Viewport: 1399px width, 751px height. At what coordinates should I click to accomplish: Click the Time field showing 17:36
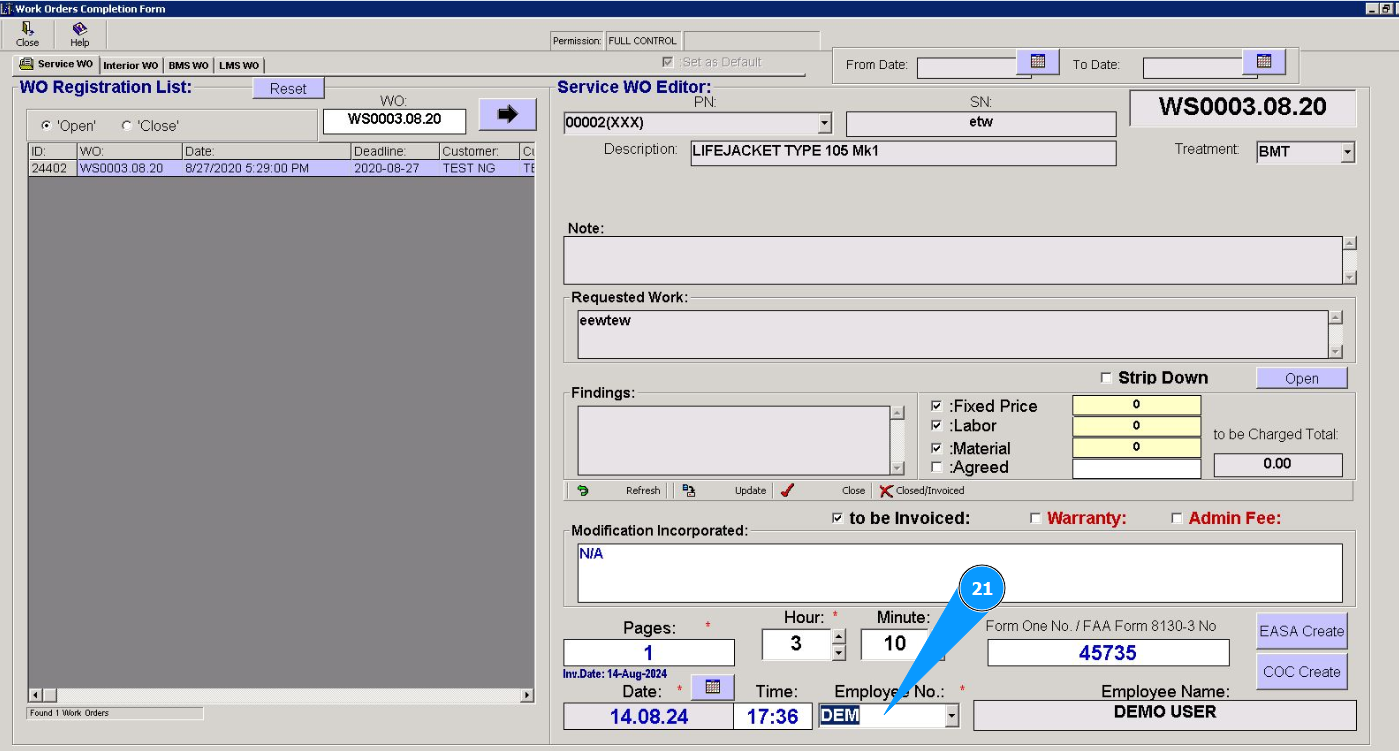click(x=772, y=716)
